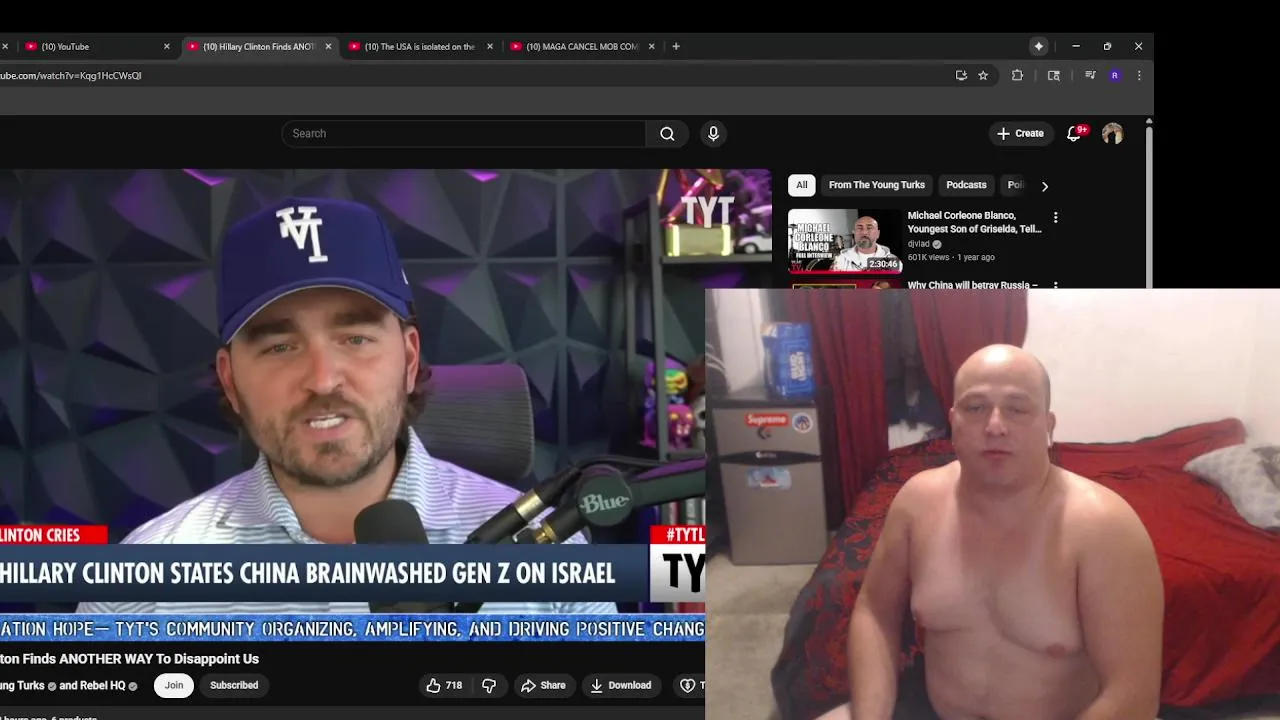Open a new tab with plus icon
This screenshot has width=1280, height=720.
point(676,46)
